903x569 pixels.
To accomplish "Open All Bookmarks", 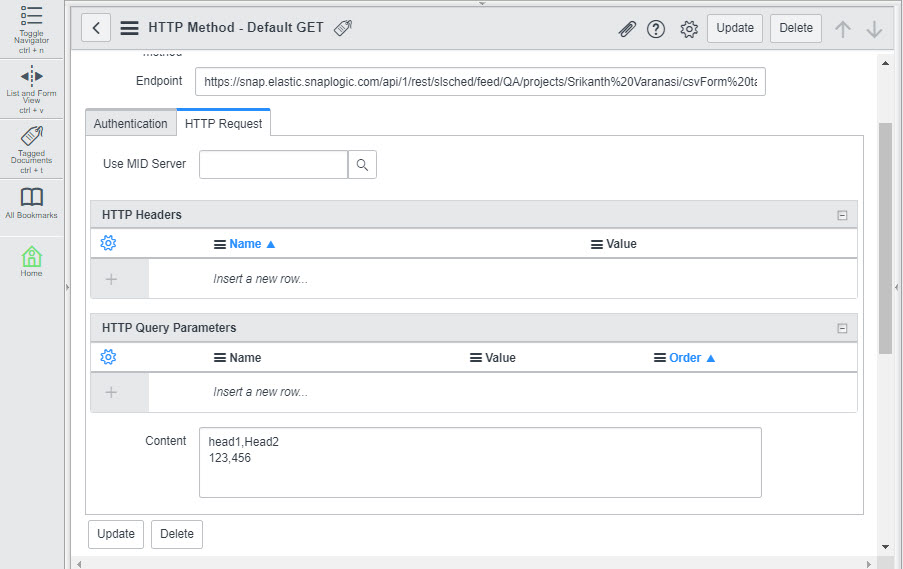I will [31, 197].
